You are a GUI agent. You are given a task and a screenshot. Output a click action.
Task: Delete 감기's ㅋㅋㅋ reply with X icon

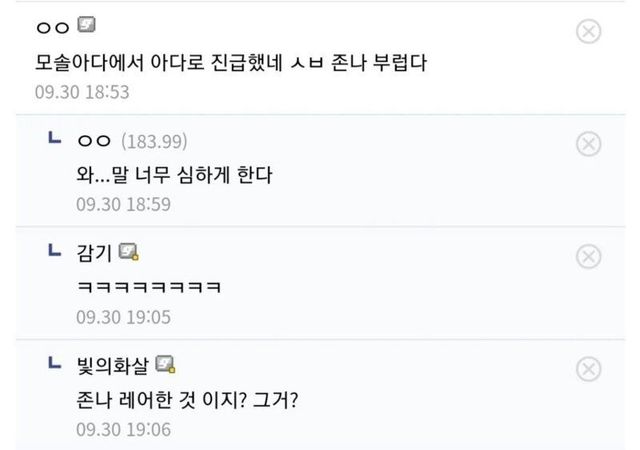point(589,257)
